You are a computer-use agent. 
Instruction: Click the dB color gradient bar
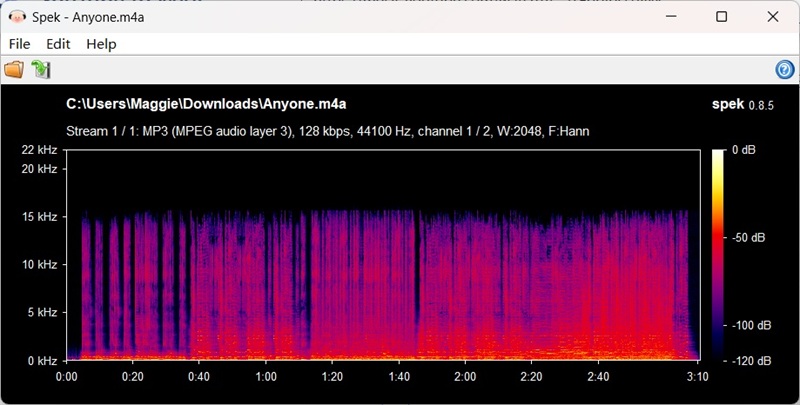click(x=718, y=255)
